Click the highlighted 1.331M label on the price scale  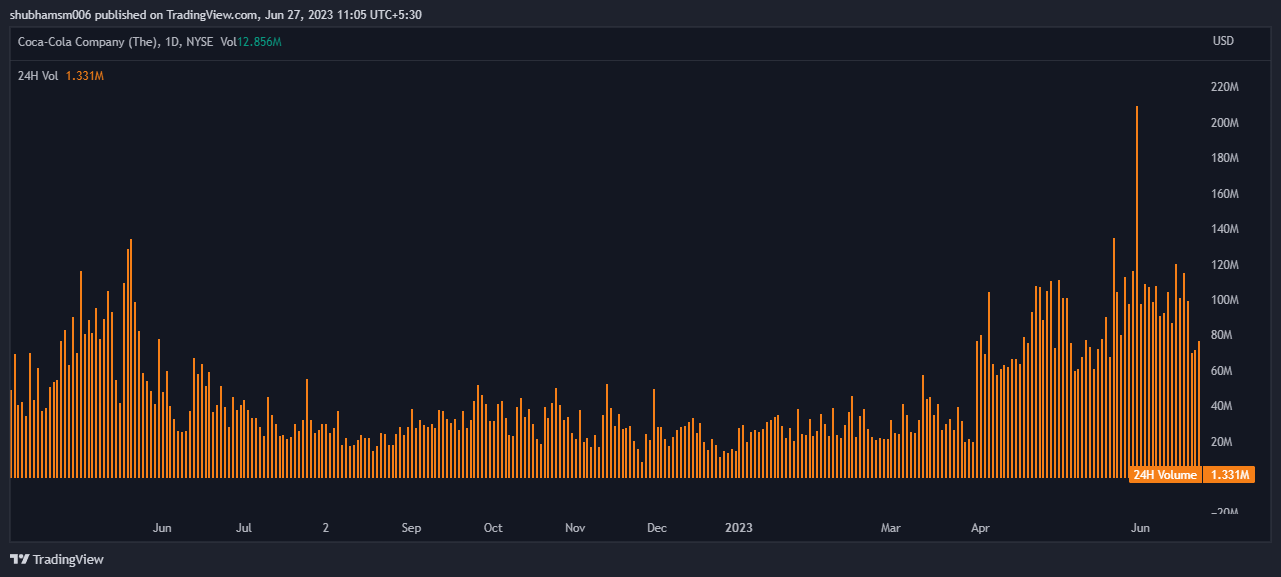[1228, 475]
